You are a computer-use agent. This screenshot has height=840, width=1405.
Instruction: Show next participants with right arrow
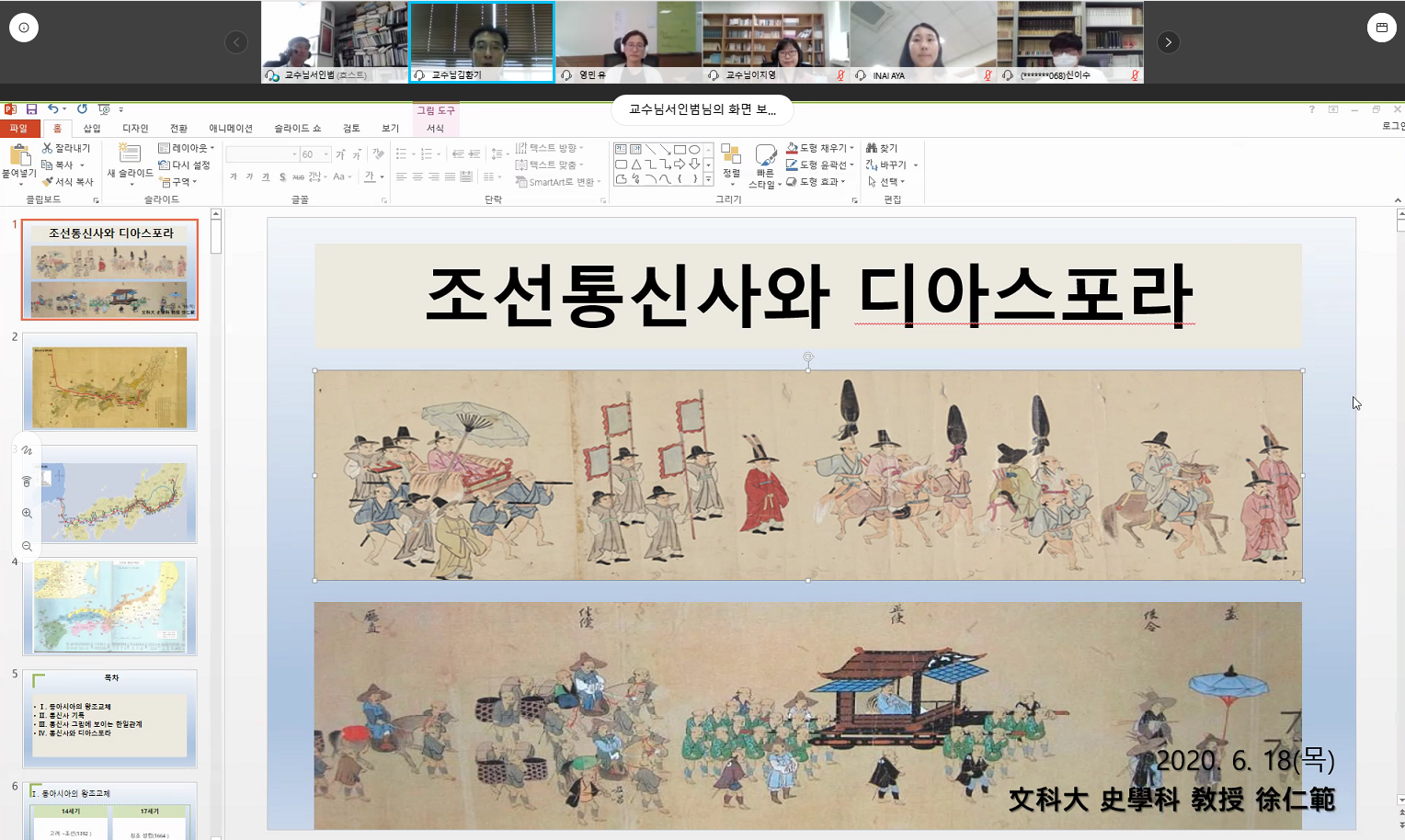point(1168,42)
